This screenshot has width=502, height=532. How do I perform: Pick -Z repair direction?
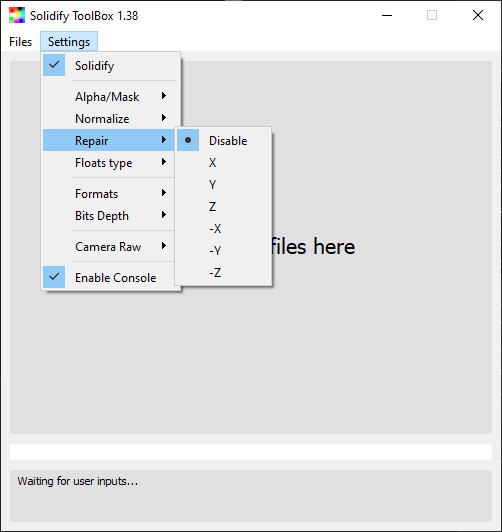(x=223, y=272)
